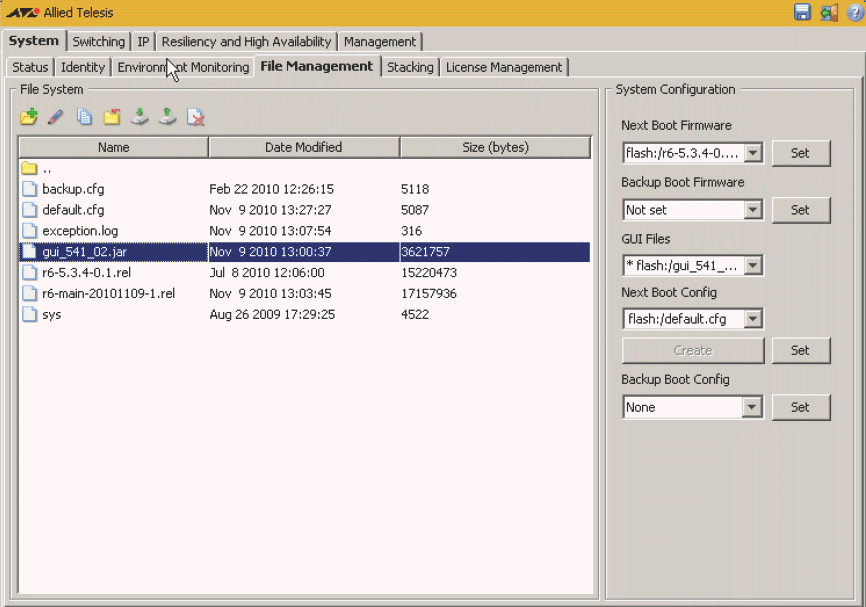866x607 pixels.
Task: Click the size value 3621757
Action: [x=425, y=252]
